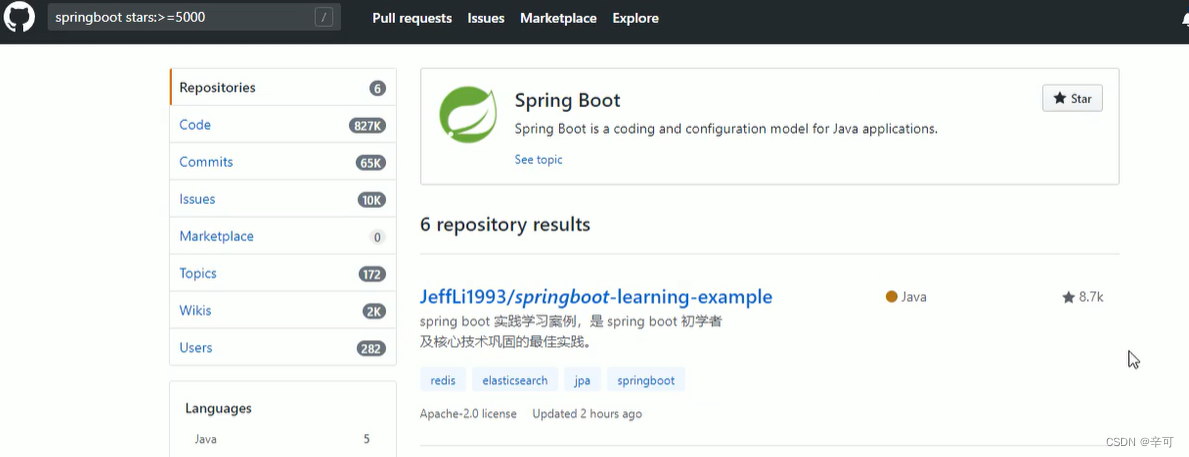Select the Commits results filter

point(283,161)
